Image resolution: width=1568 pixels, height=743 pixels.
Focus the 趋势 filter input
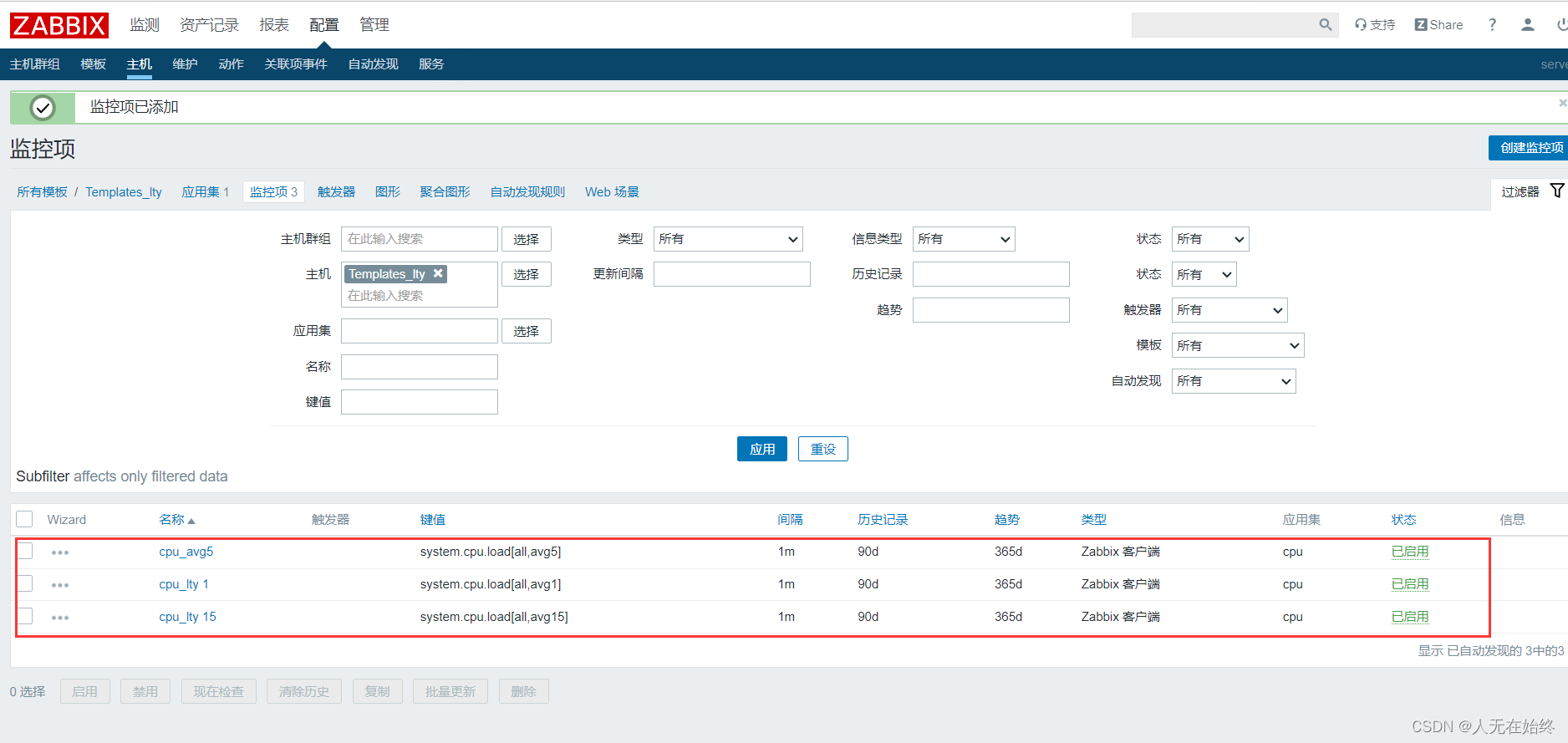(x=991, y=310)
